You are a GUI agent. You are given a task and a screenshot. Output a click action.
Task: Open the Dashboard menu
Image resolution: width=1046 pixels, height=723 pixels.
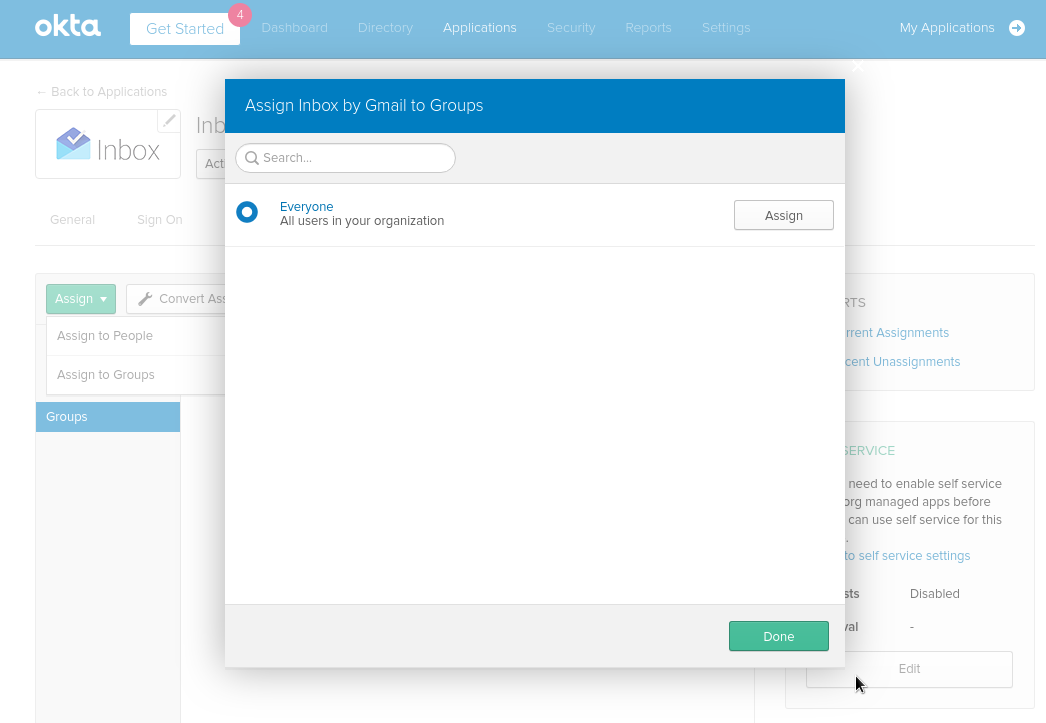coord(294,28)
